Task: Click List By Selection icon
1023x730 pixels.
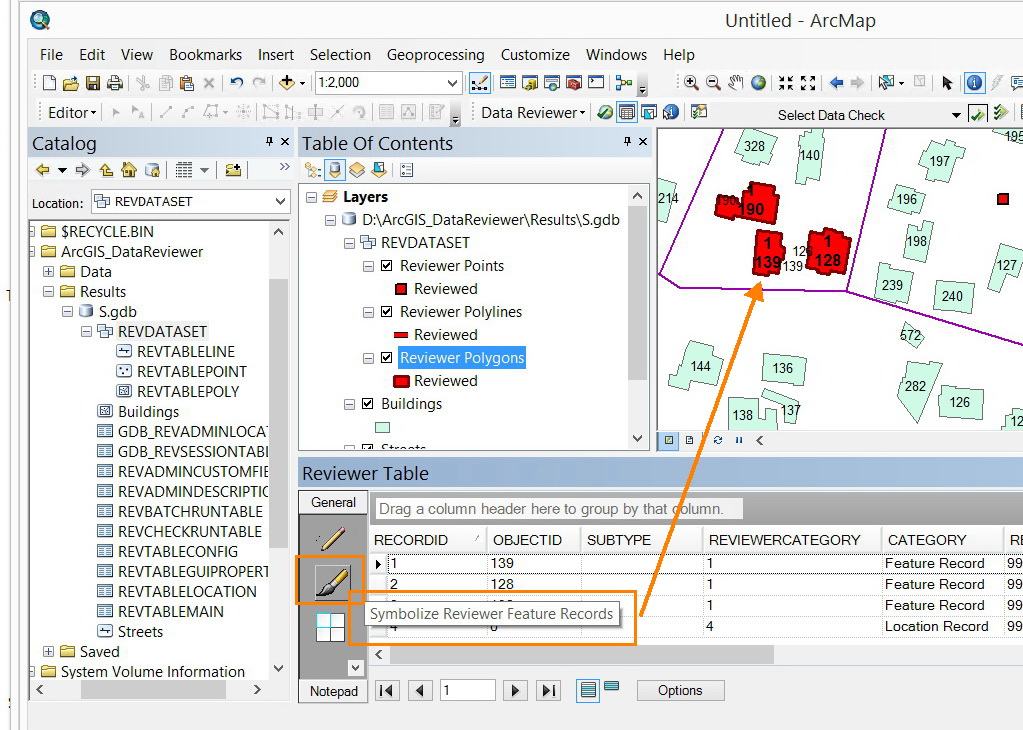Action: pyautogui.click(x=379, y=170)
